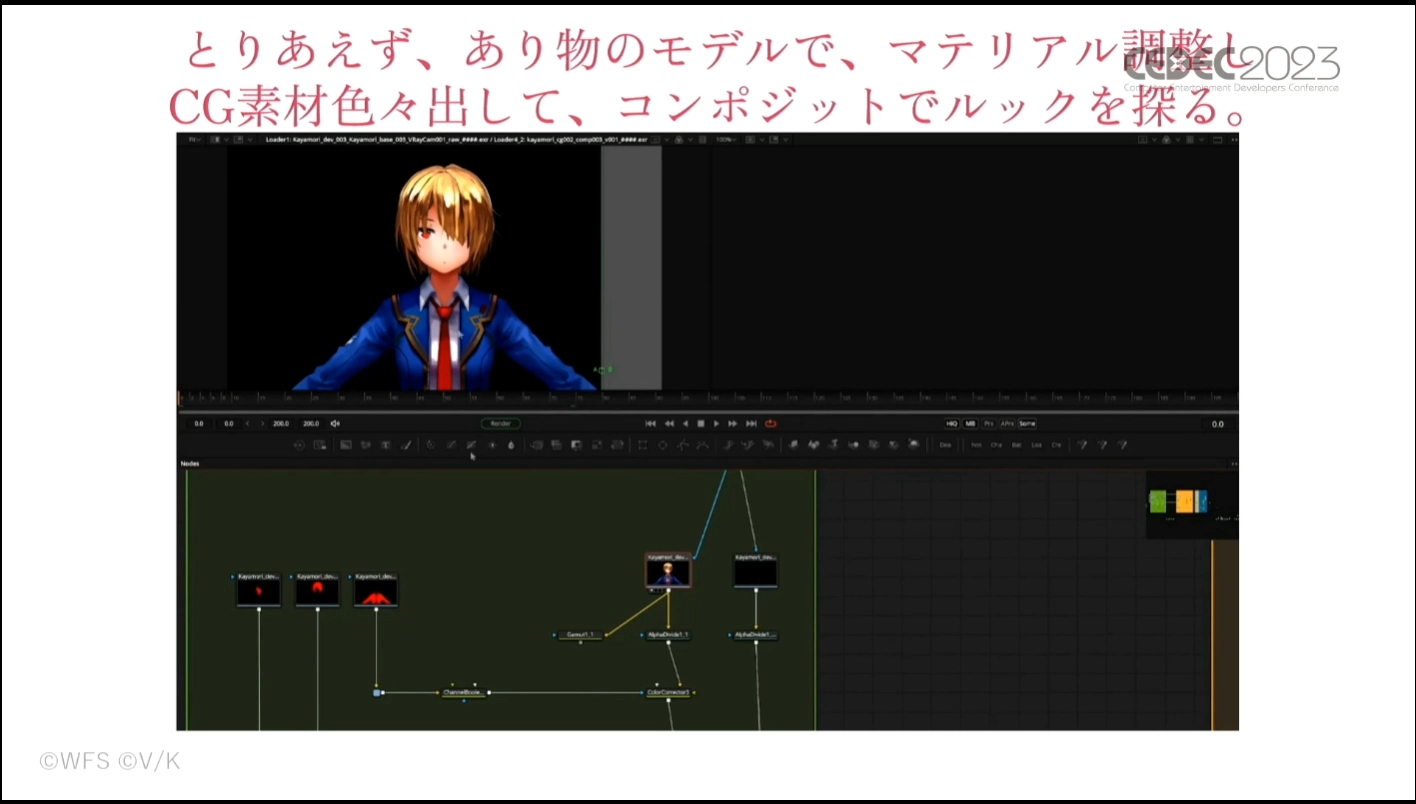Add a Shape 3D node
Screen dimensions: 1416x804
(814, 445)
